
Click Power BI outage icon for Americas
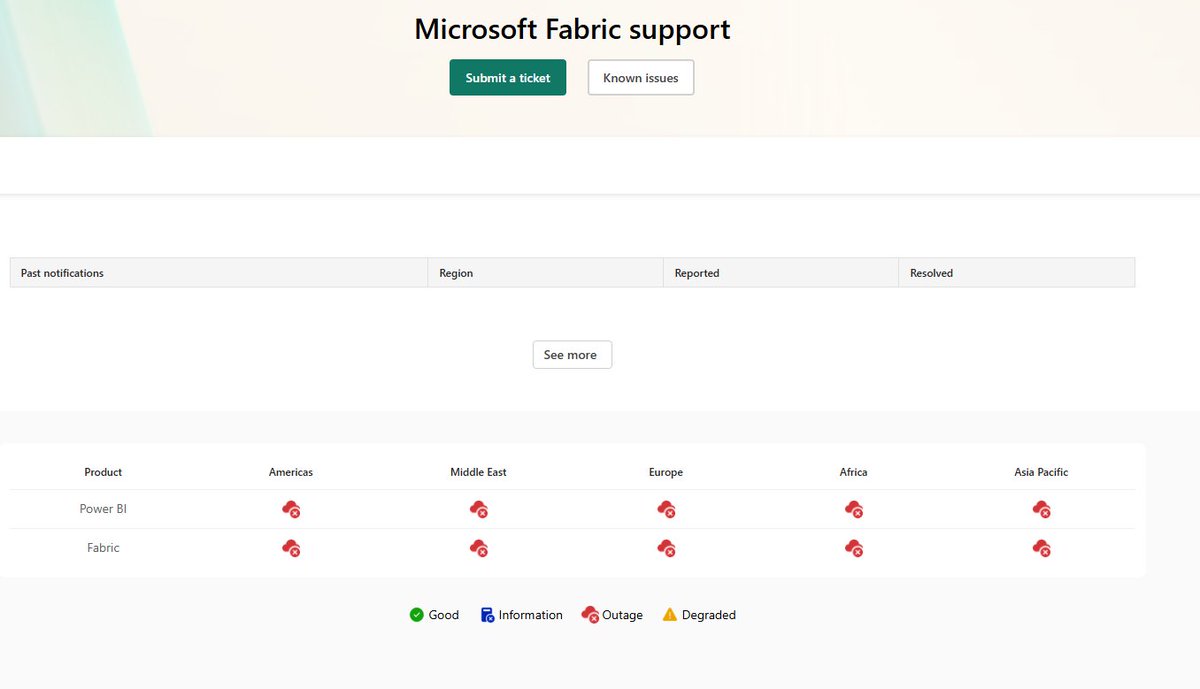coord(291,509)
